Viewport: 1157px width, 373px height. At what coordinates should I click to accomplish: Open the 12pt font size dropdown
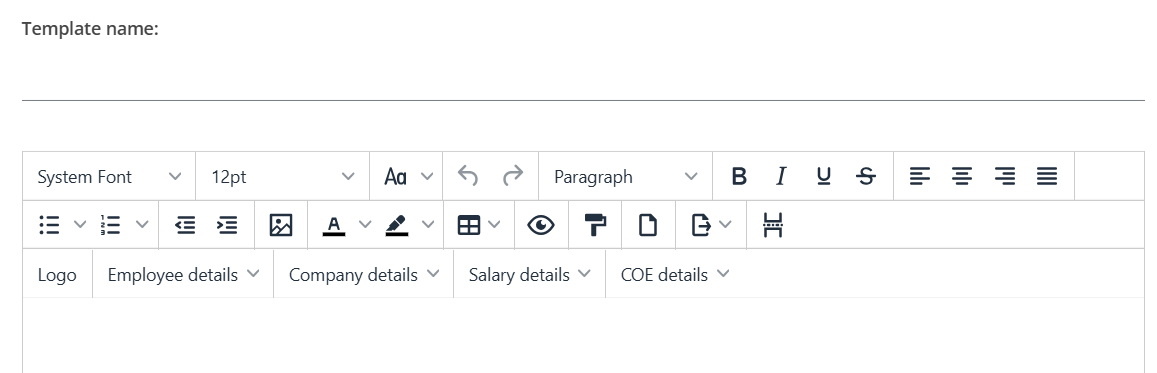pos(283,176)
